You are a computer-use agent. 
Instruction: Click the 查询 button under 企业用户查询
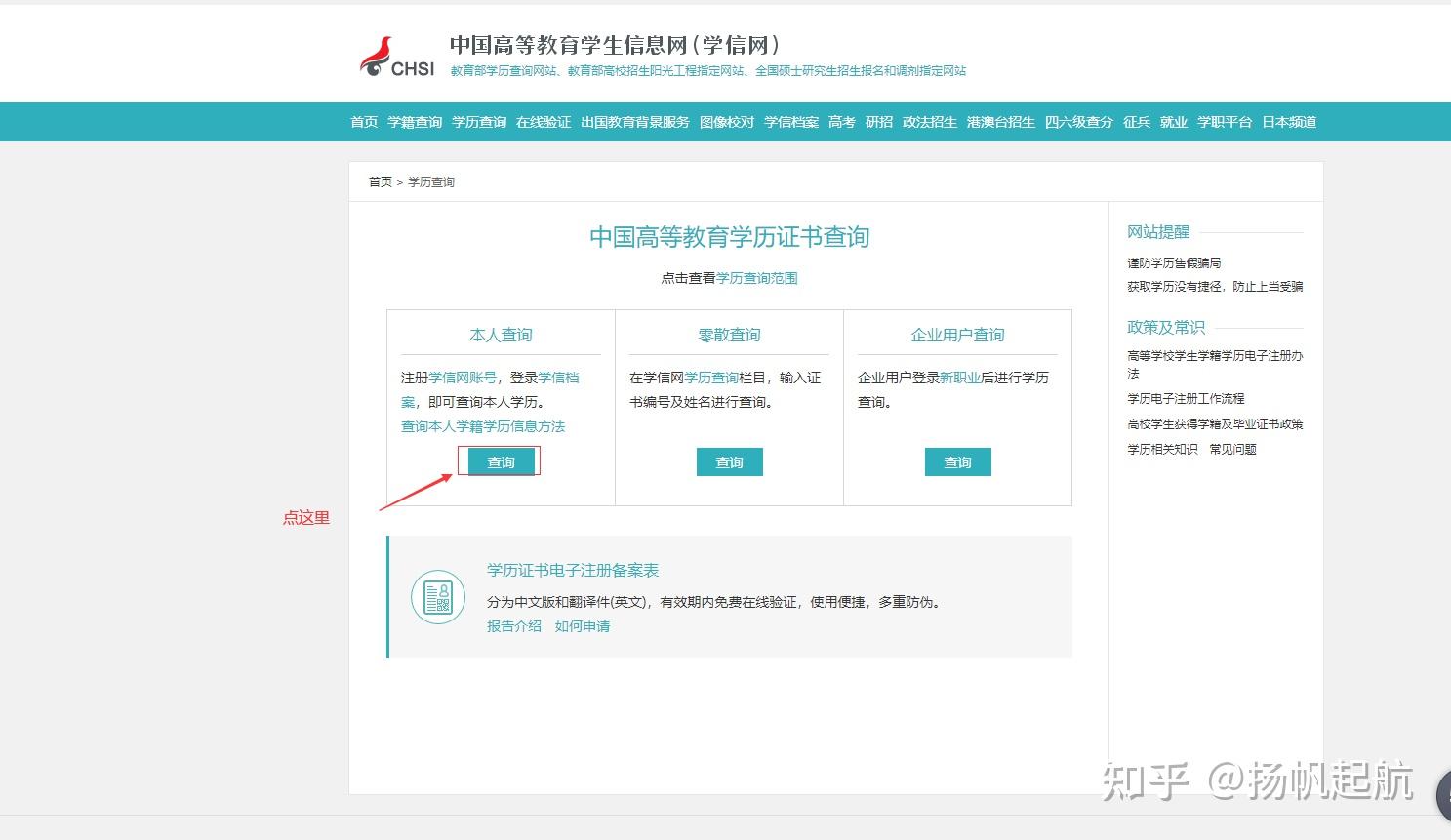point(958,462)
